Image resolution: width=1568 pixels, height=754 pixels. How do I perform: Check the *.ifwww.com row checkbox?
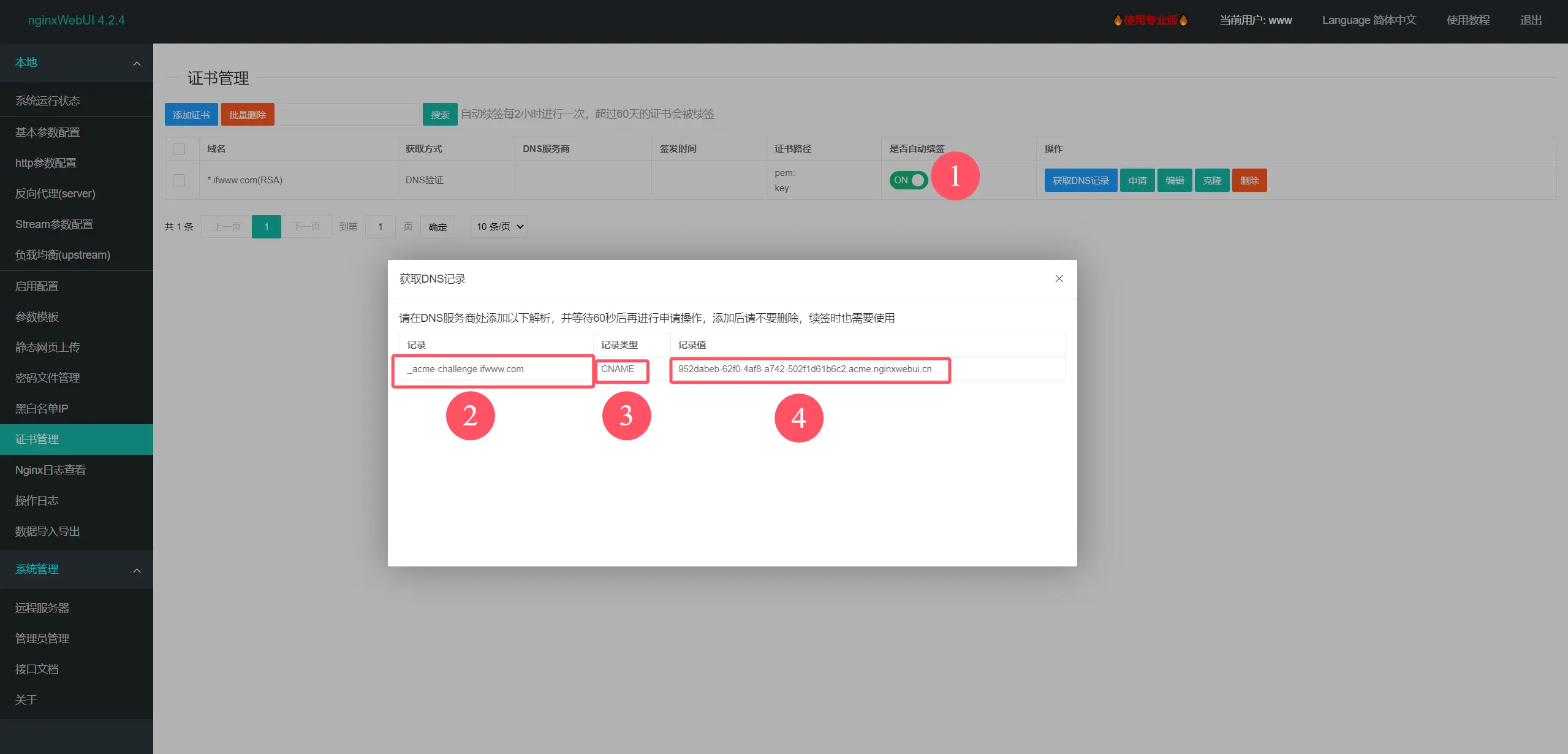[179, 180]
